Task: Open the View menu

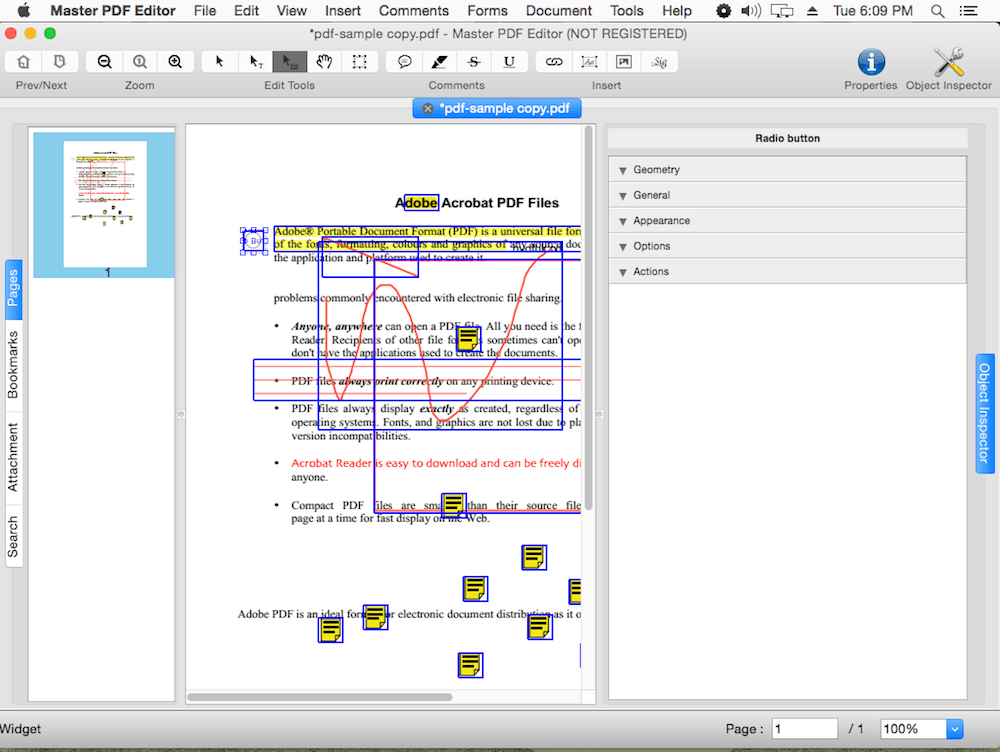Action: point(291,11)
